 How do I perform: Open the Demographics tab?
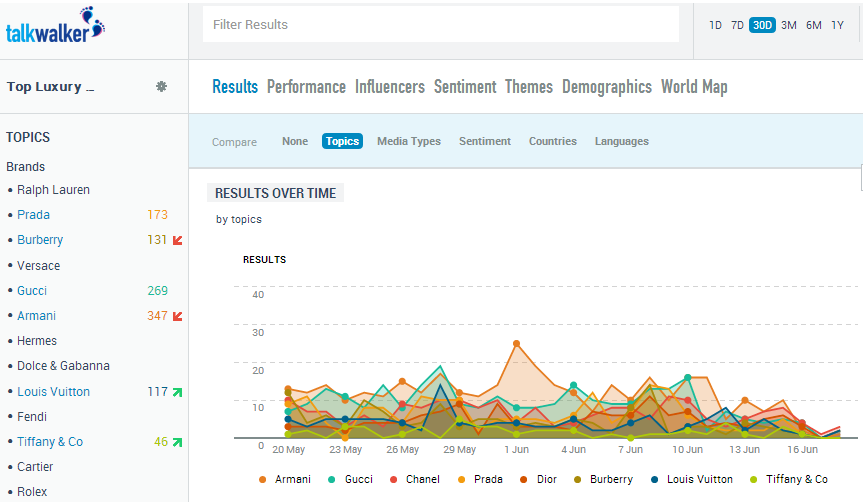click(x=607, y=87)
